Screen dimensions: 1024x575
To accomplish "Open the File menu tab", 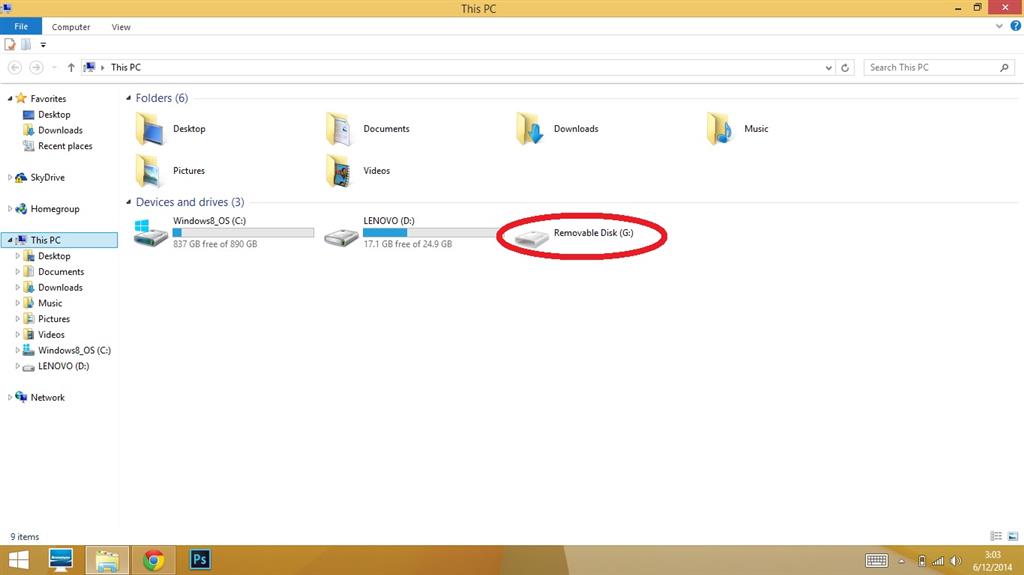I will point(21,26).
